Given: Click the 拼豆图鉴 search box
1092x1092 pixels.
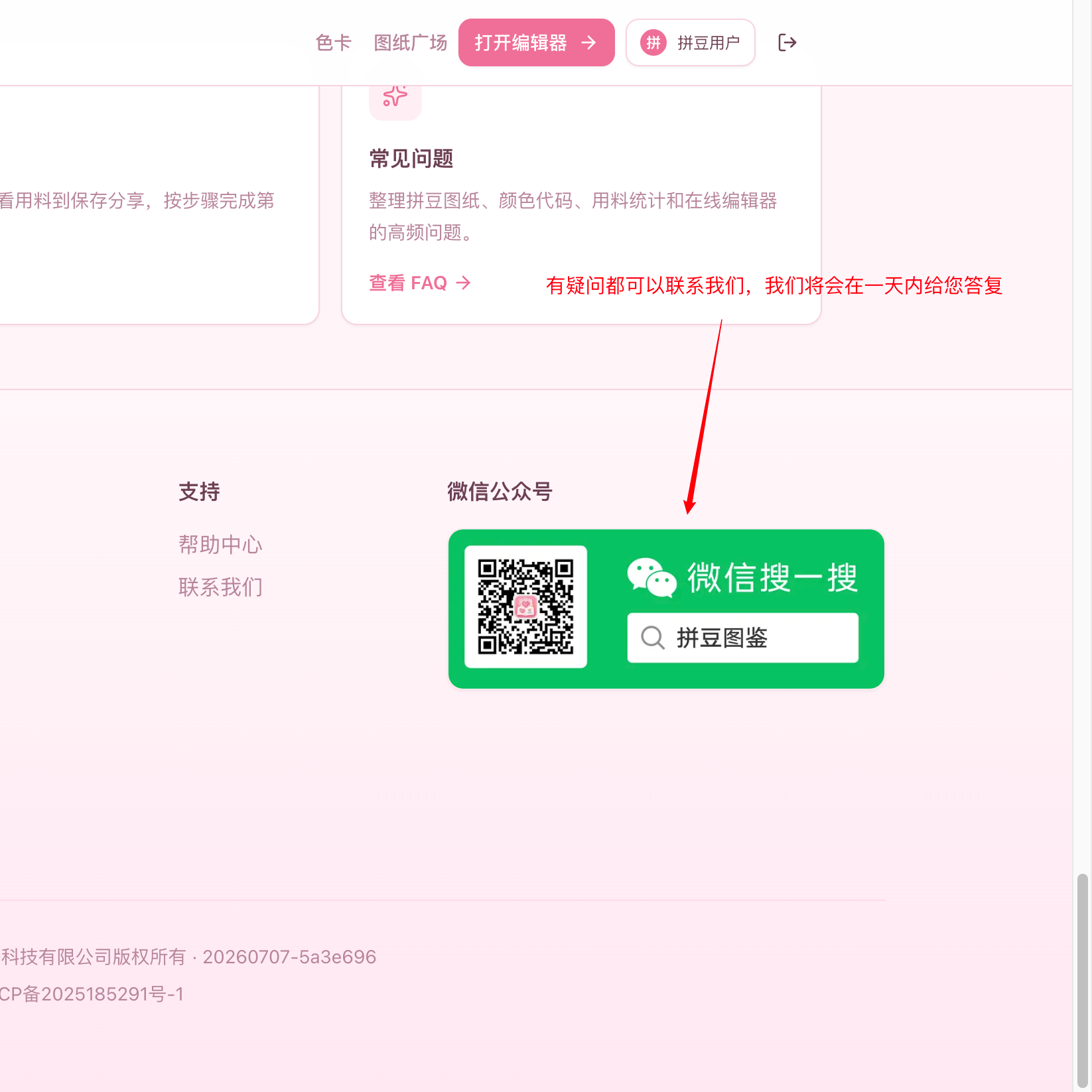Looking at the screenshot, I should 743,638.
